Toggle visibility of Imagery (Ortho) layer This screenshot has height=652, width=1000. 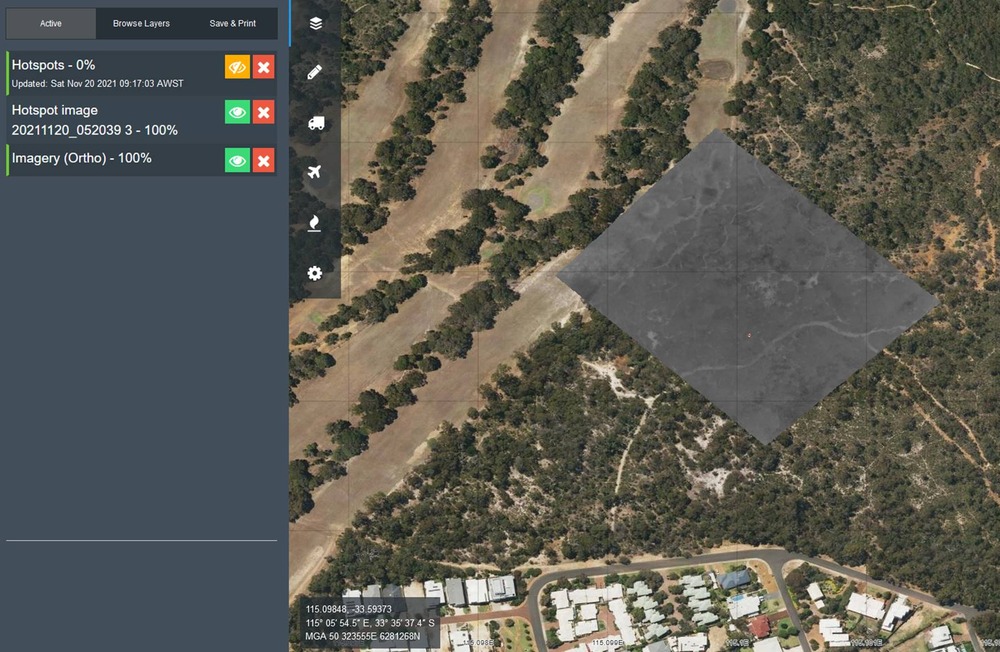237,160
